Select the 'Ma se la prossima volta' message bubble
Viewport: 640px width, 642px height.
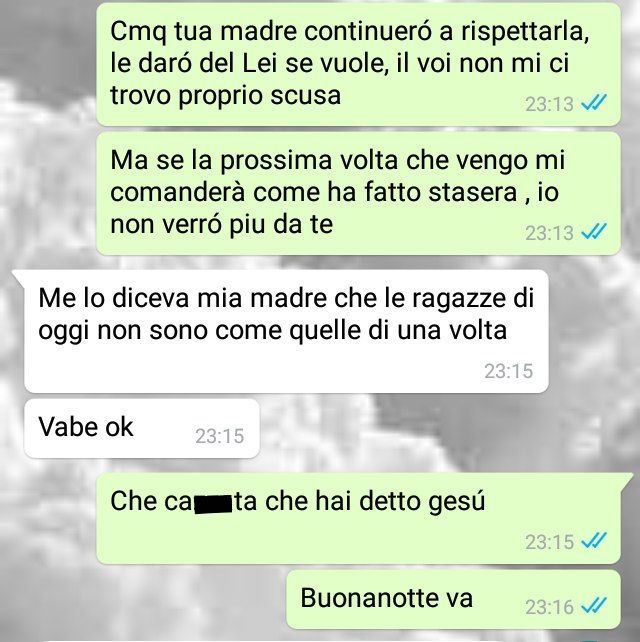[x=358, y=193]
